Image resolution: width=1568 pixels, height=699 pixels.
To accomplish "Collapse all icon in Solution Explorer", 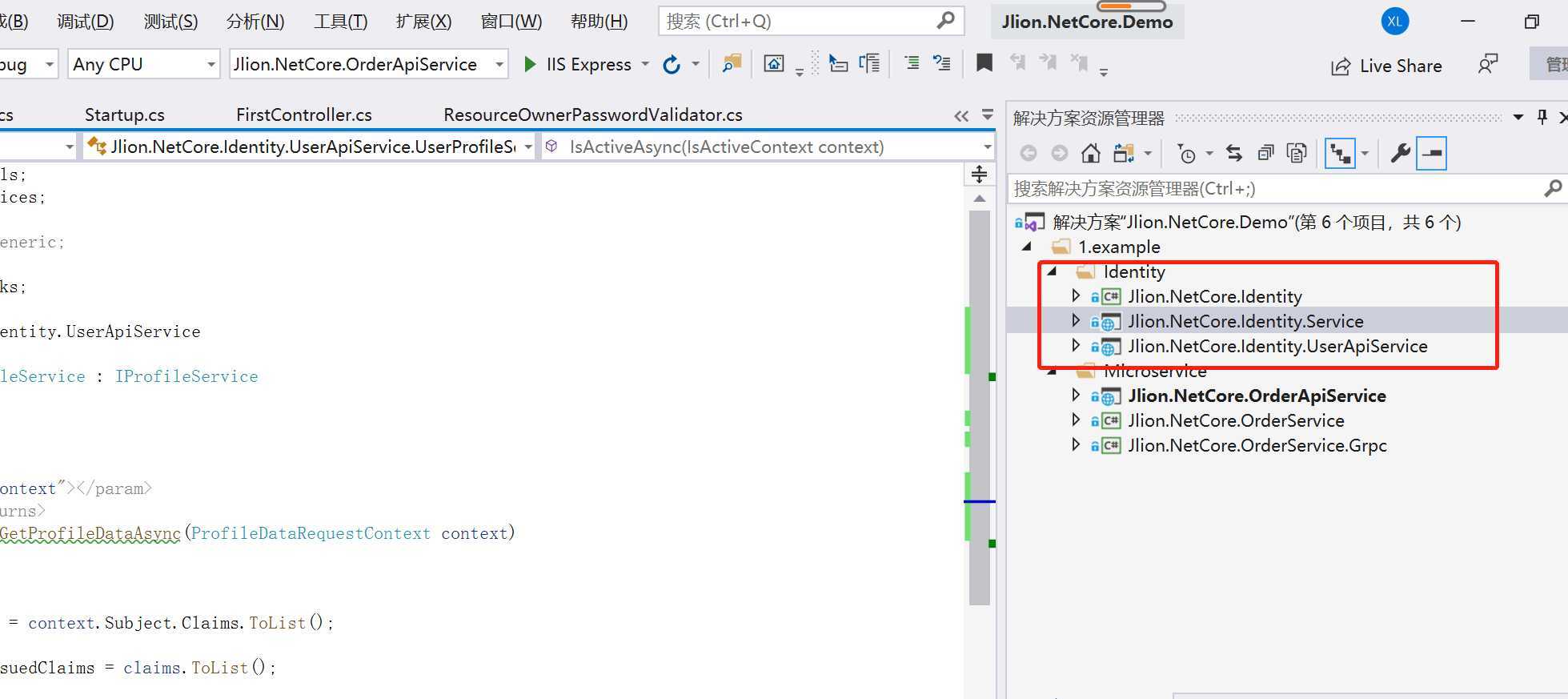I will (1265, 153).
